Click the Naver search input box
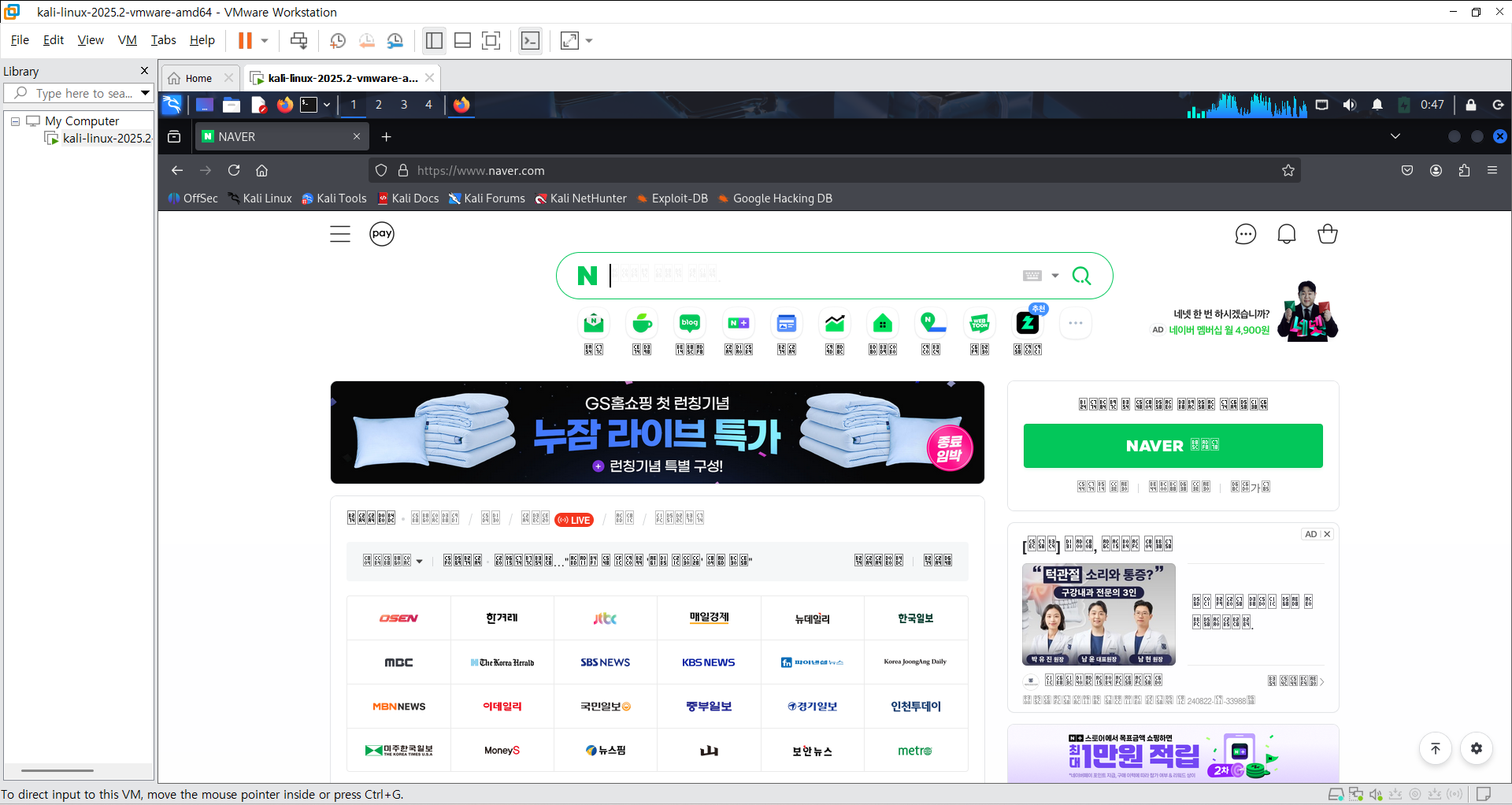Image resolution: width=1512 pixels, height=805 pixels. point(811,275)
